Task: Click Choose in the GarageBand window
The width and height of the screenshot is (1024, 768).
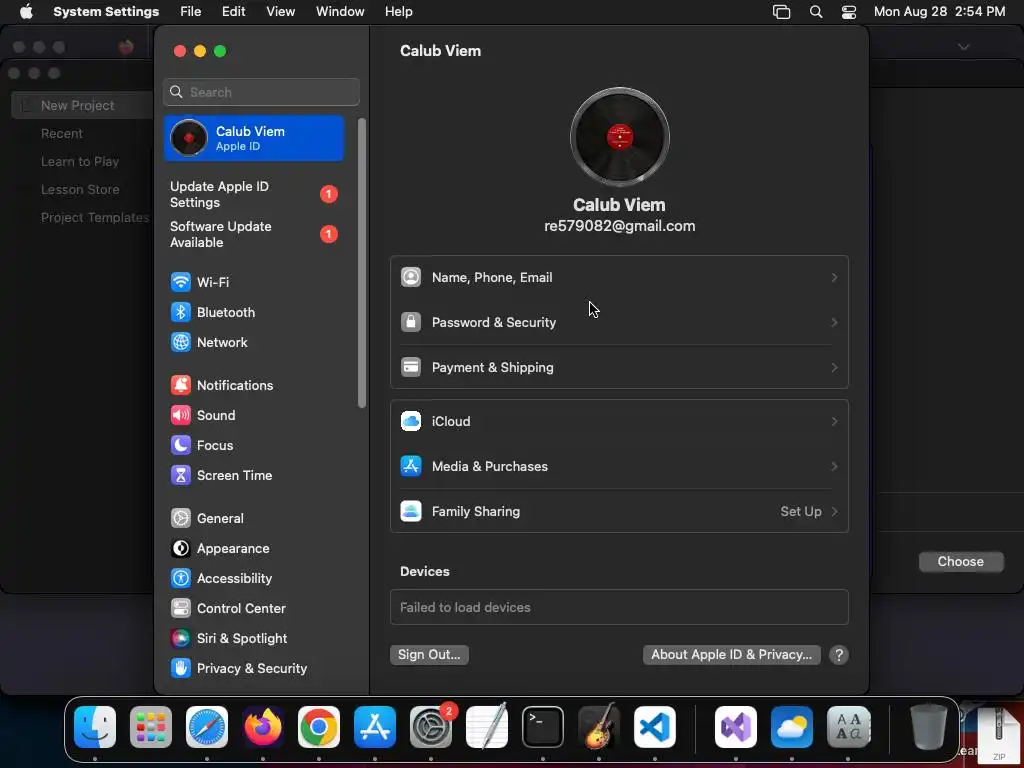Action: tap(961, 562)
